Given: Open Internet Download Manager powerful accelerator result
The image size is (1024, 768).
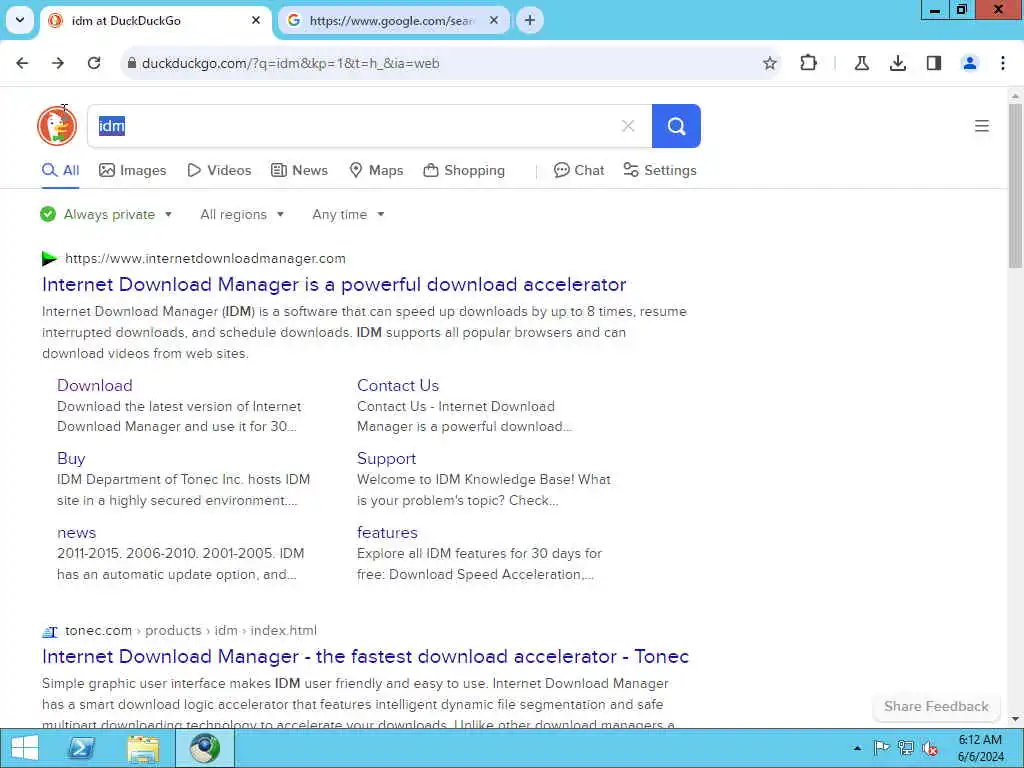Looking at the screenshot, I should (334, 285).
